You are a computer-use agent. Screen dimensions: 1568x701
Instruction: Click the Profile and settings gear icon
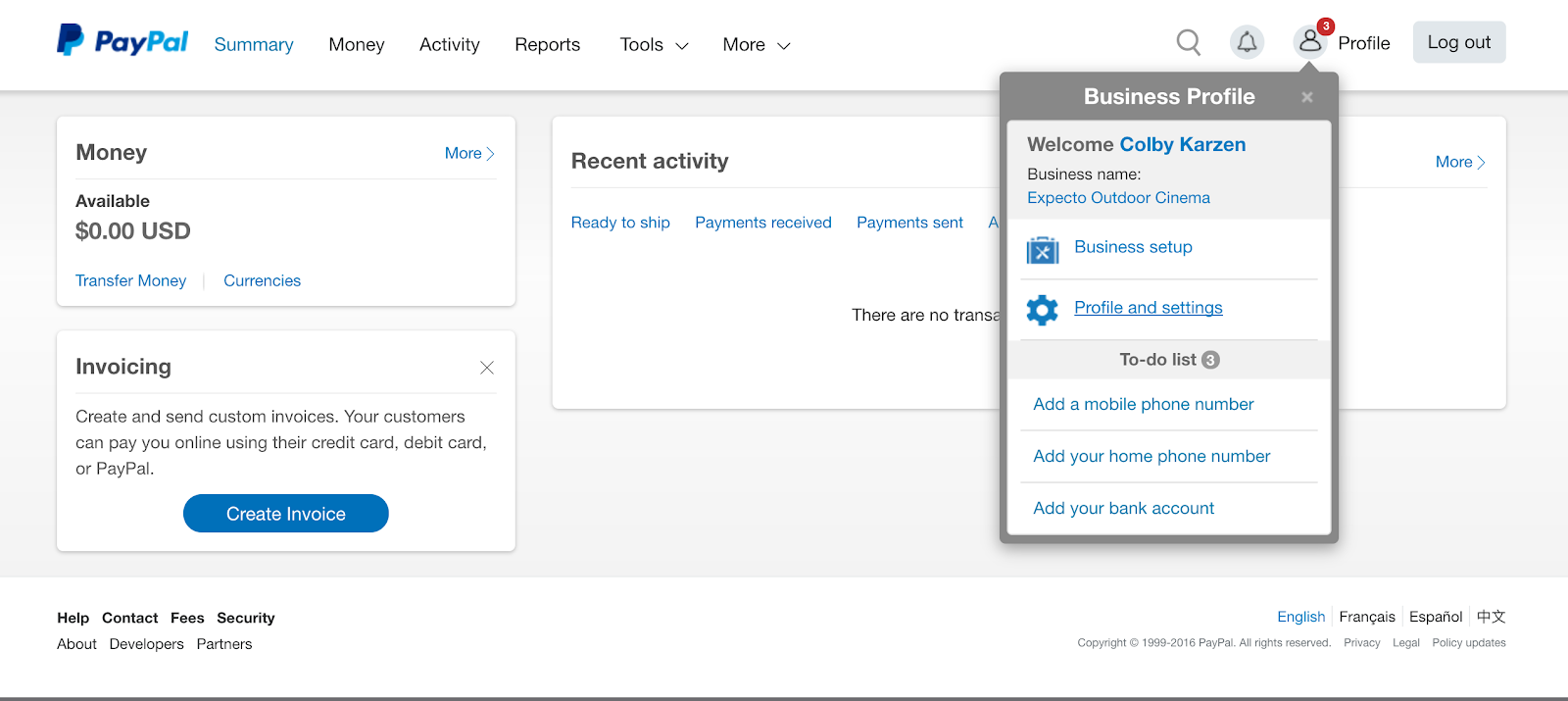pyautogui.click(x=1043, y=310)
